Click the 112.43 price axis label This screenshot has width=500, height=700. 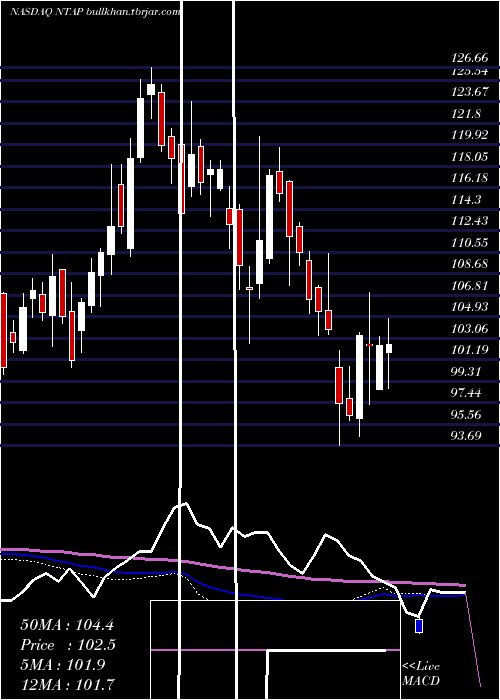470,221
